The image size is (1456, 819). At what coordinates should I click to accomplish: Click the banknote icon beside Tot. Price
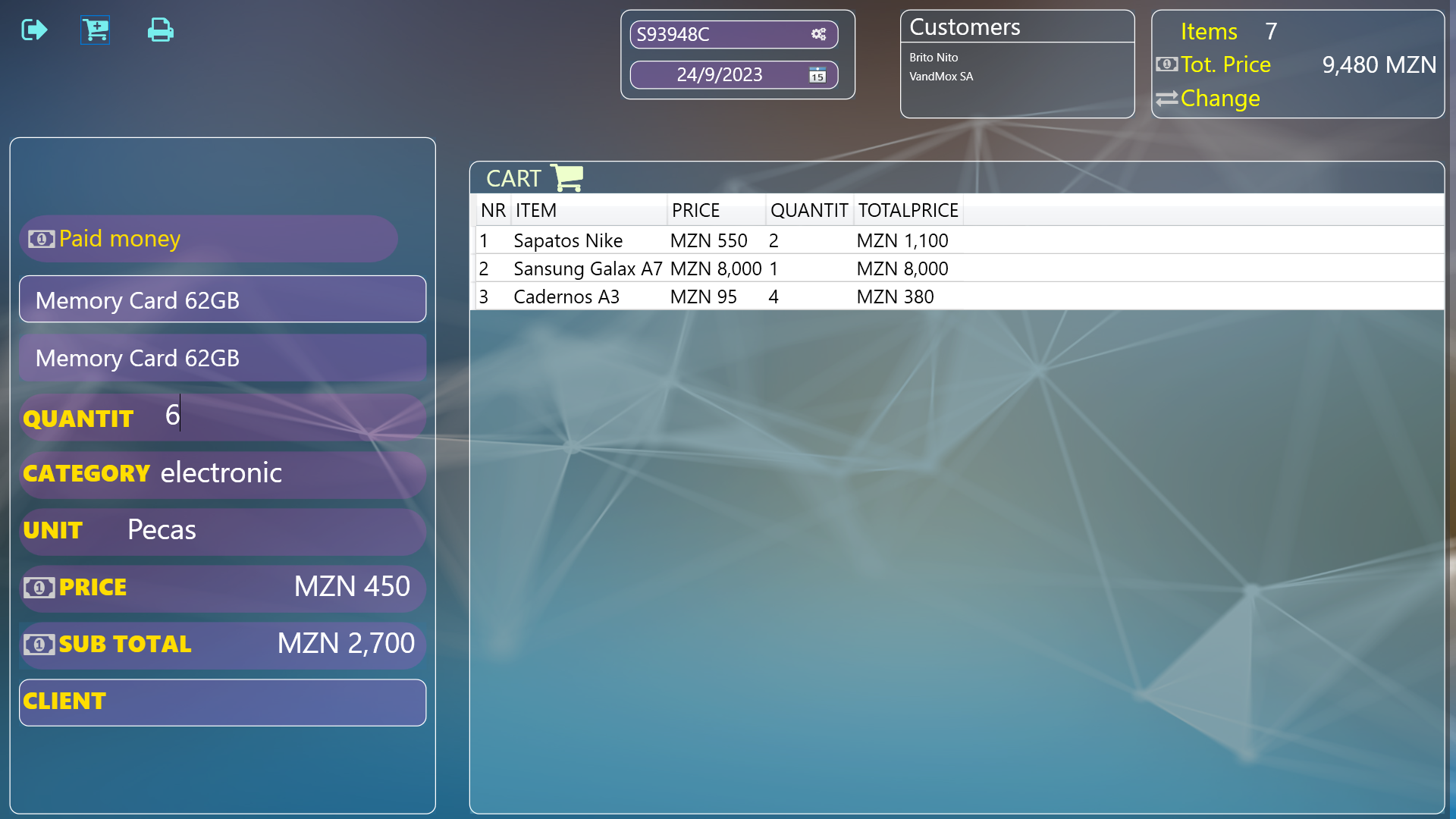1166,64
